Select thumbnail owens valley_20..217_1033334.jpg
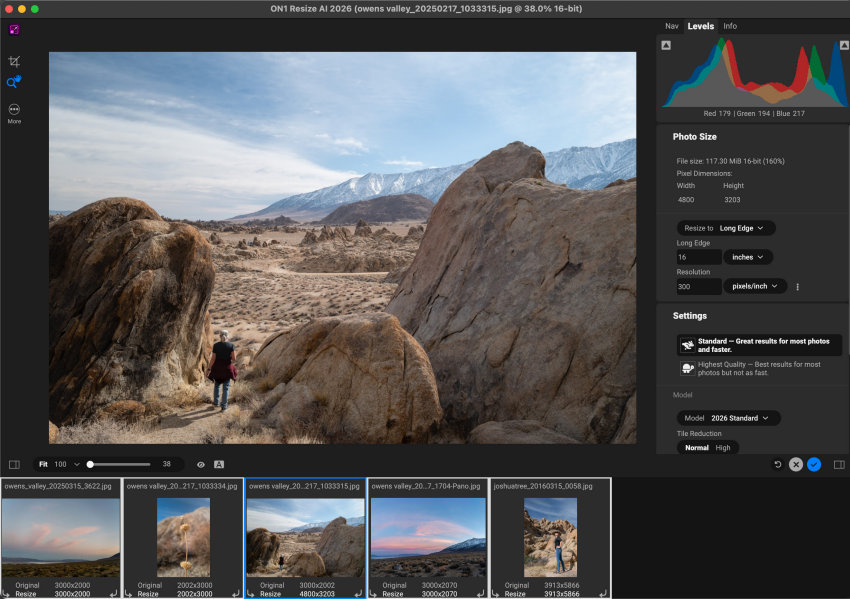 pyautogui.click(x=183, y=538)
